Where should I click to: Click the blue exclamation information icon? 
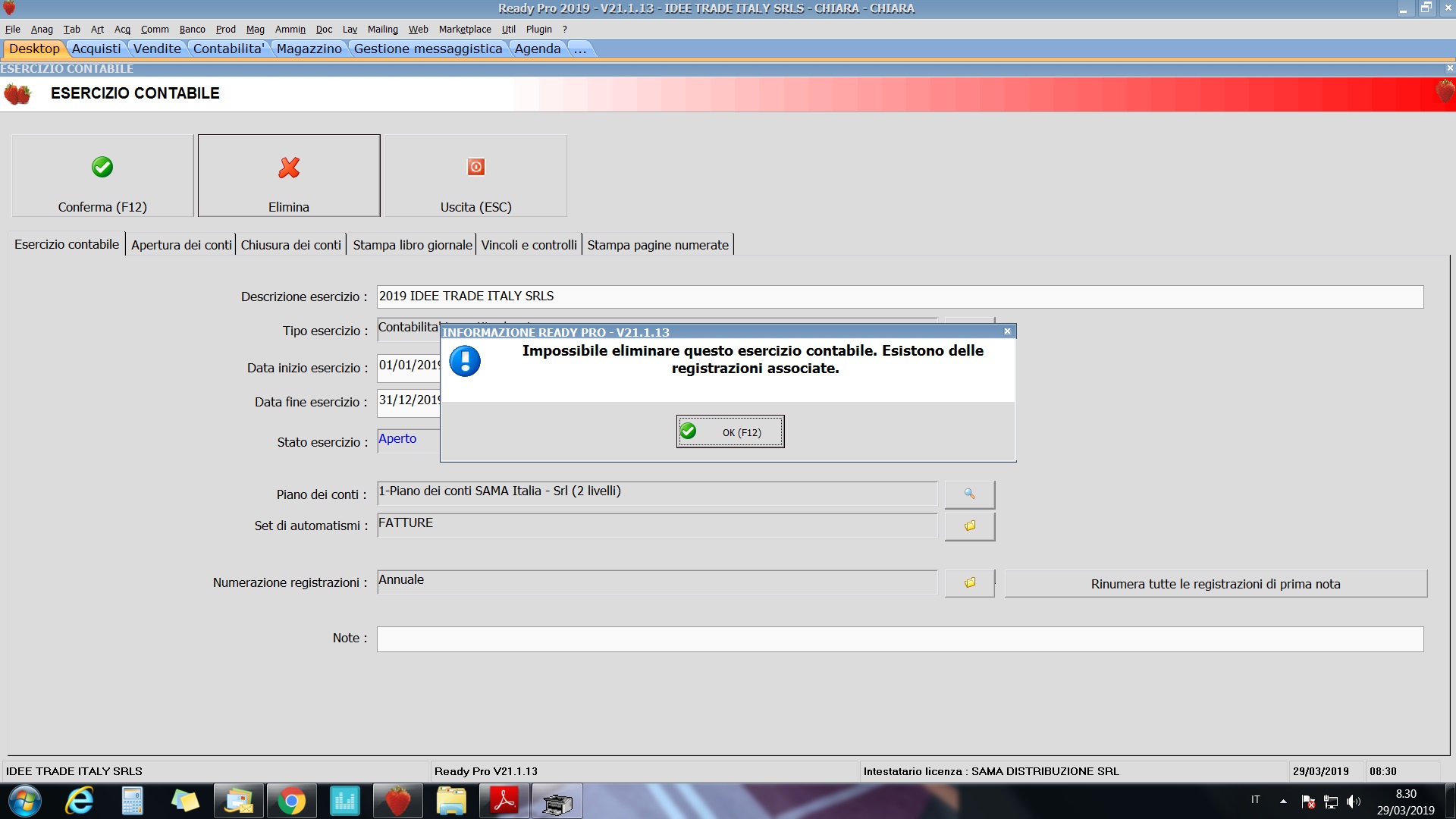(465, 361)
